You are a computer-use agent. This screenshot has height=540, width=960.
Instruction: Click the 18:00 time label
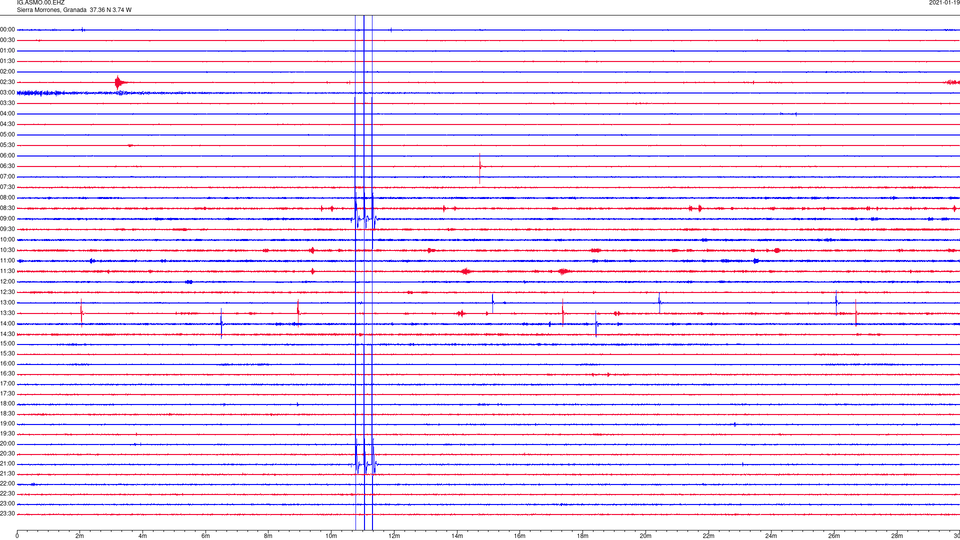[x=7, y=403]
